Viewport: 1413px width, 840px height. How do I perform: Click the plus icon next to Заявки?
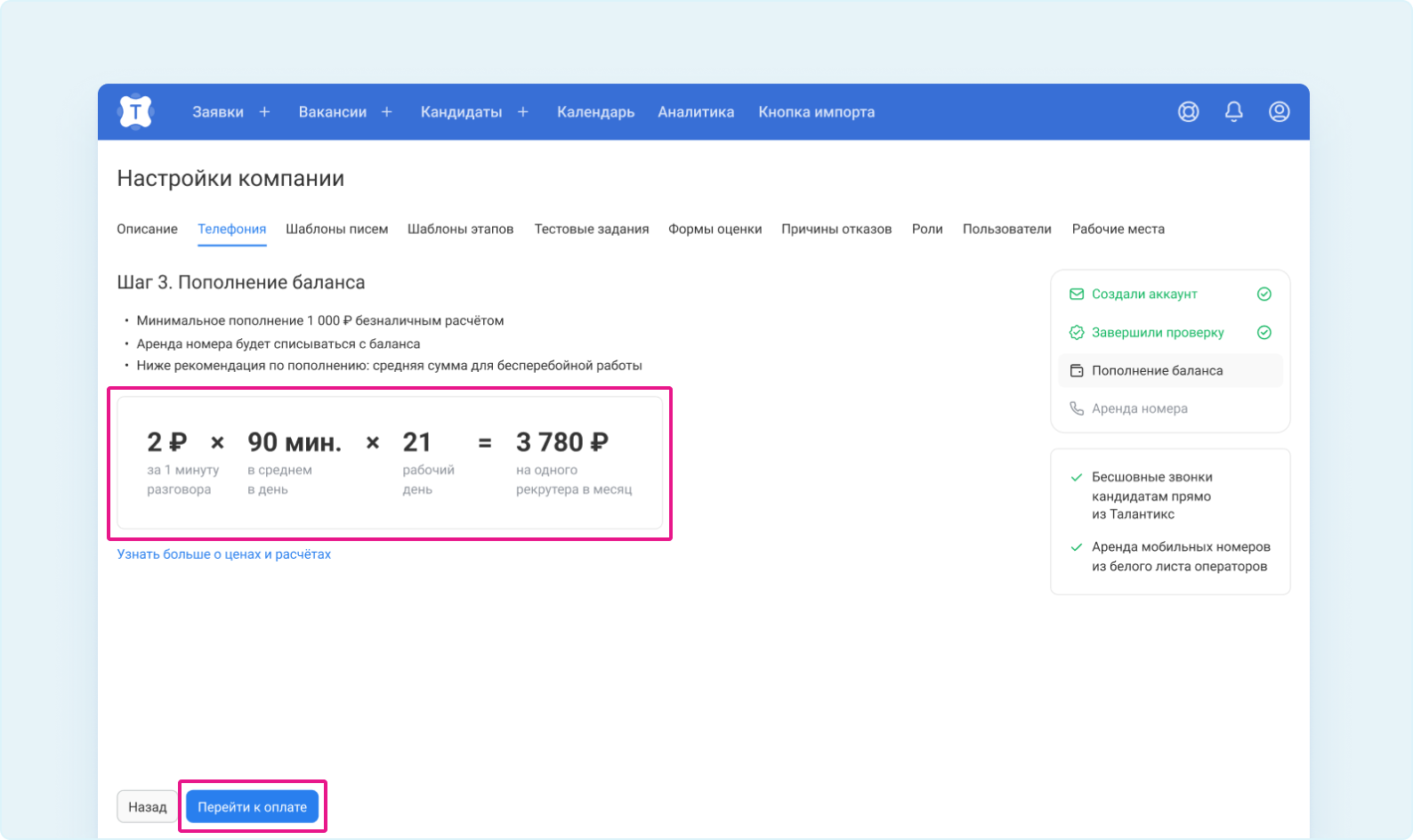tap(264, 112)
